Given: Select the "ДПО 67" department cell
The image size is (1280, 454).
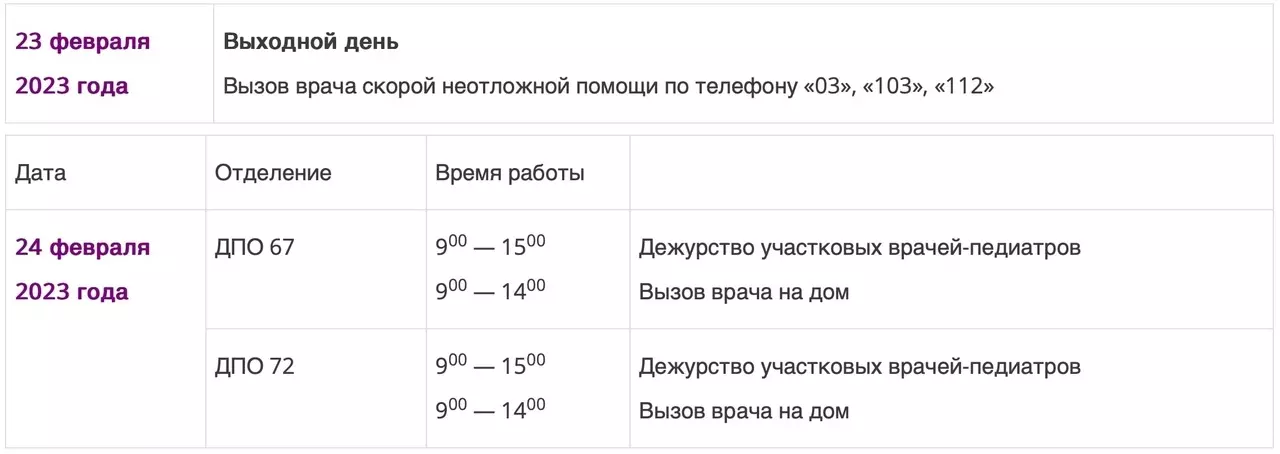Looking at the screenshot, I should [x=255, y=247].
